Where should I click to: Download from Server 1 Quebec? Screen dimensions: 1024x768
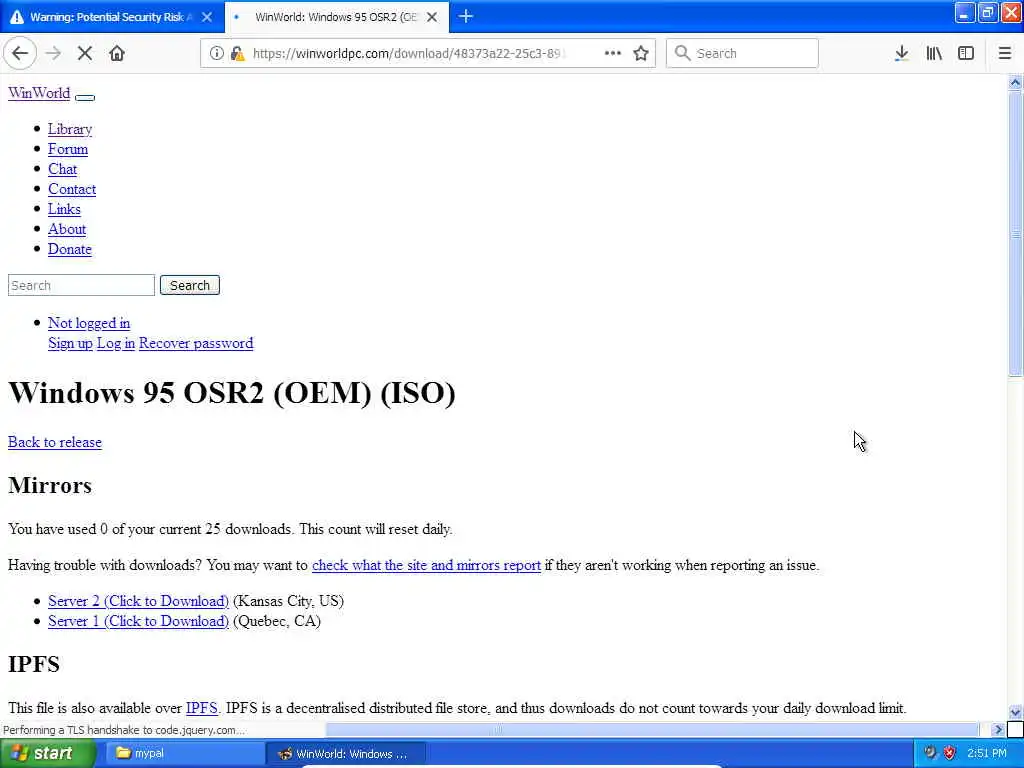pos(138,621)
